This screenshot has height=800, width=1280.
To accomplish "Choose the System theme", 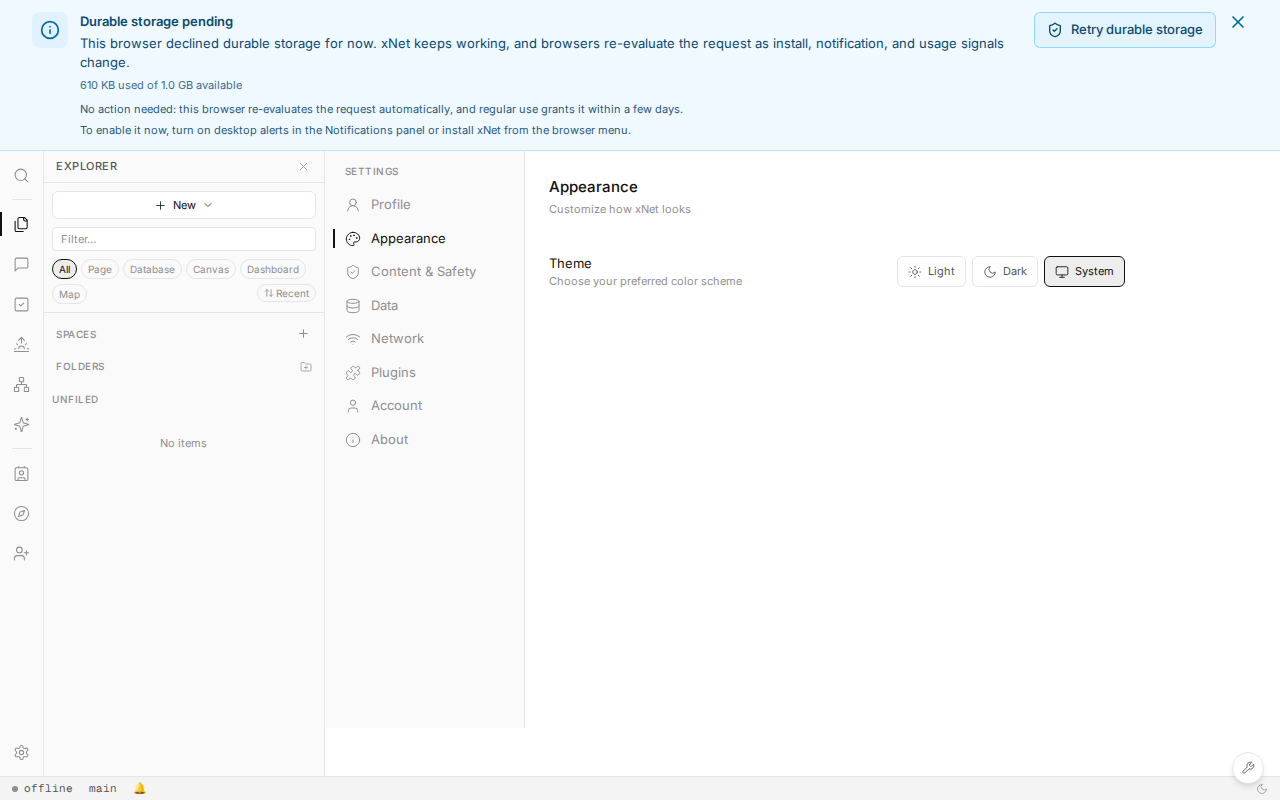I will [x=1084, y=272].
